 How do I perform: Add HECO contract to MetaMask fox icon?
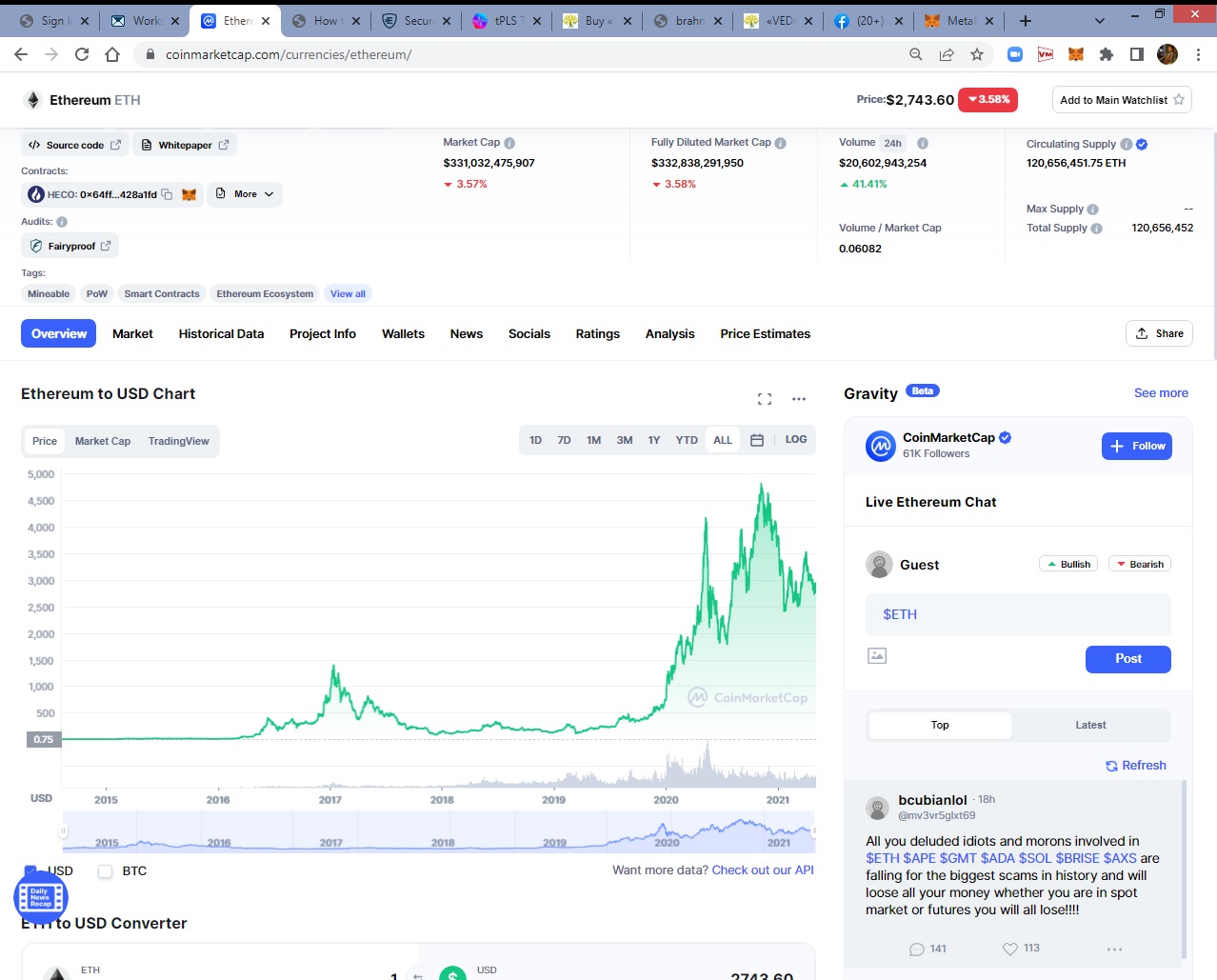point(189,194)
